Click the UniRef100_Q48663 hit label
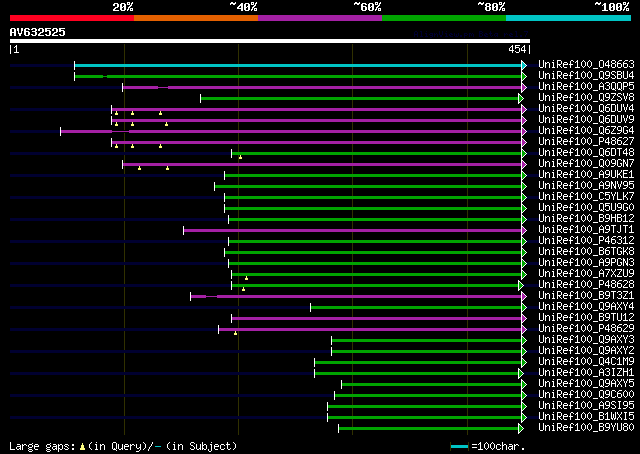The height and width of the screenshot is (454, 640). tap(586, 65)
